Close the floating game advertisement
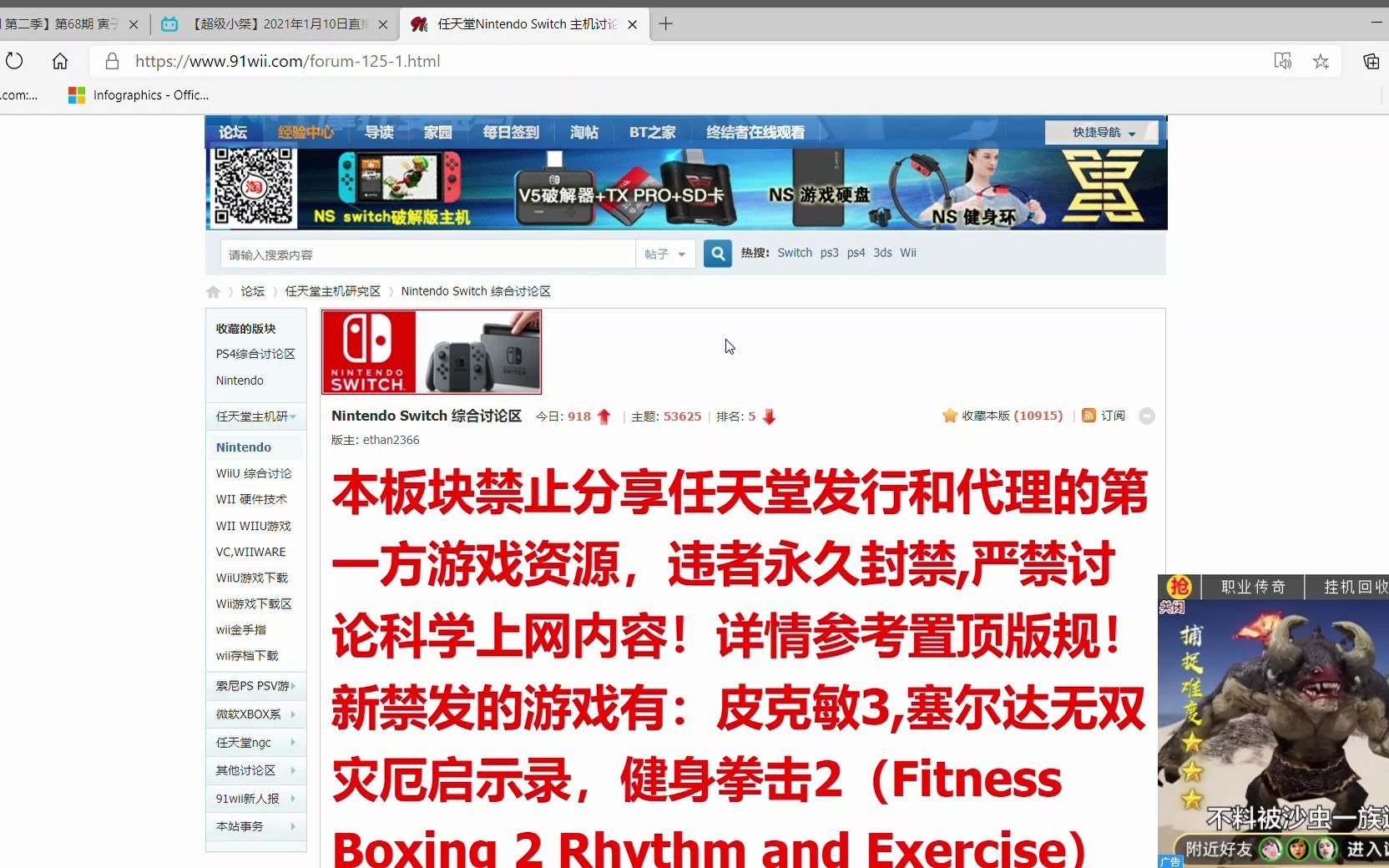The width and height of the screenshot is (1389, 868). (1171, 608)
